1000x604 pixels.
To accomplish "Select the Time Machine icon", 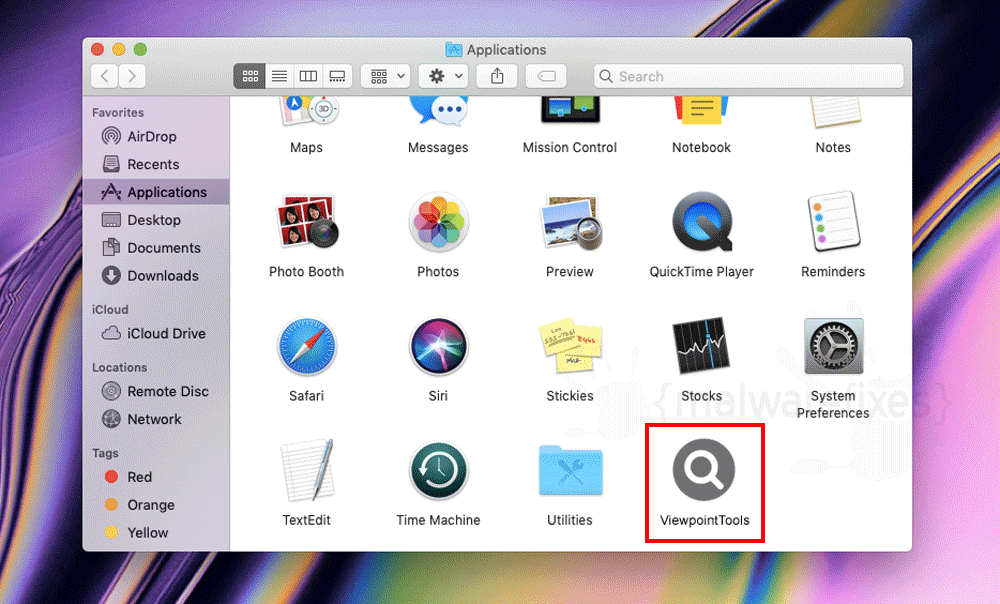I will (x=439, y=471).
